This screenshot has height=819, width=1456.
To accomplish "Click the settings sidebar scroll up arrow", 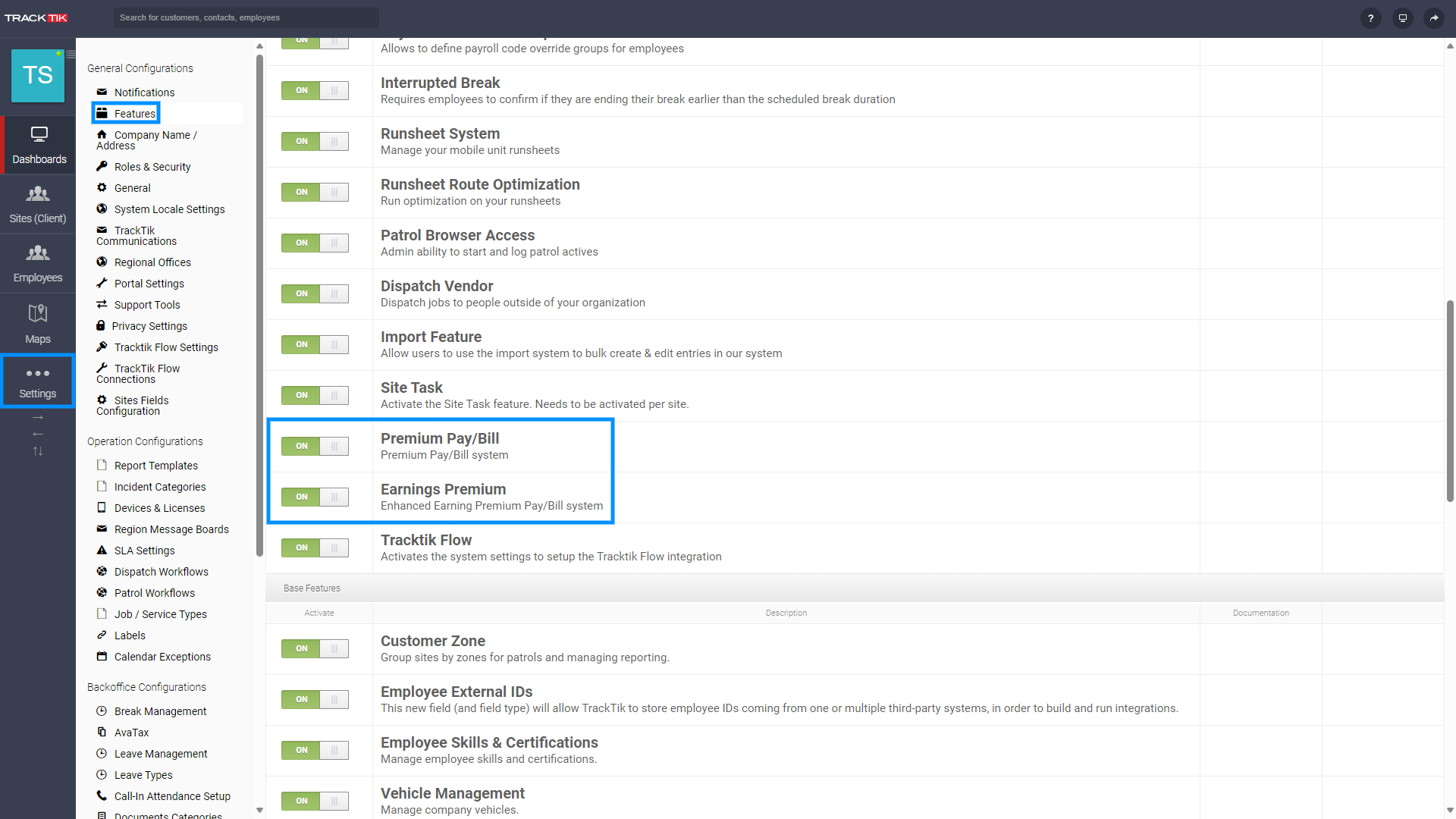I will [259, 47].
